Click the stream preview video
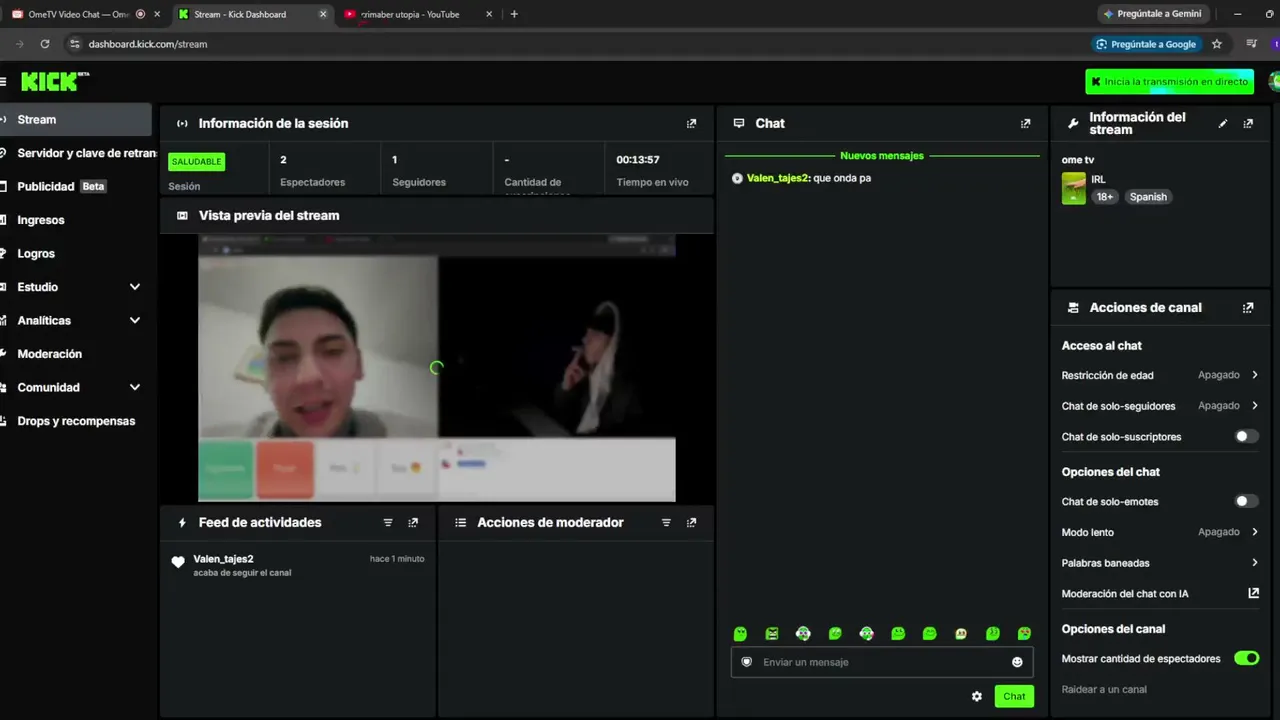The height and width of the screenshot is (720, 1280). [437, 368]
